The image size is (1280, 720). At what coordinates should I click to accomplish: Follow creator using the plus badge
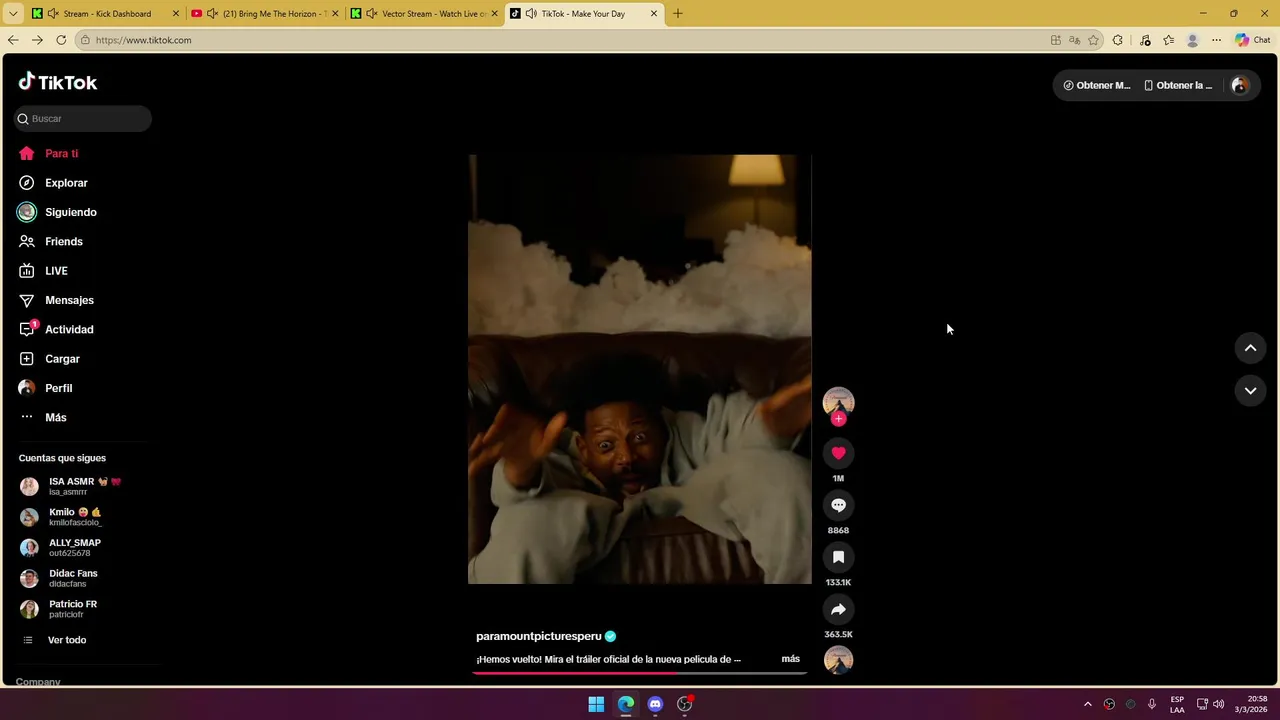coord(838,419)
